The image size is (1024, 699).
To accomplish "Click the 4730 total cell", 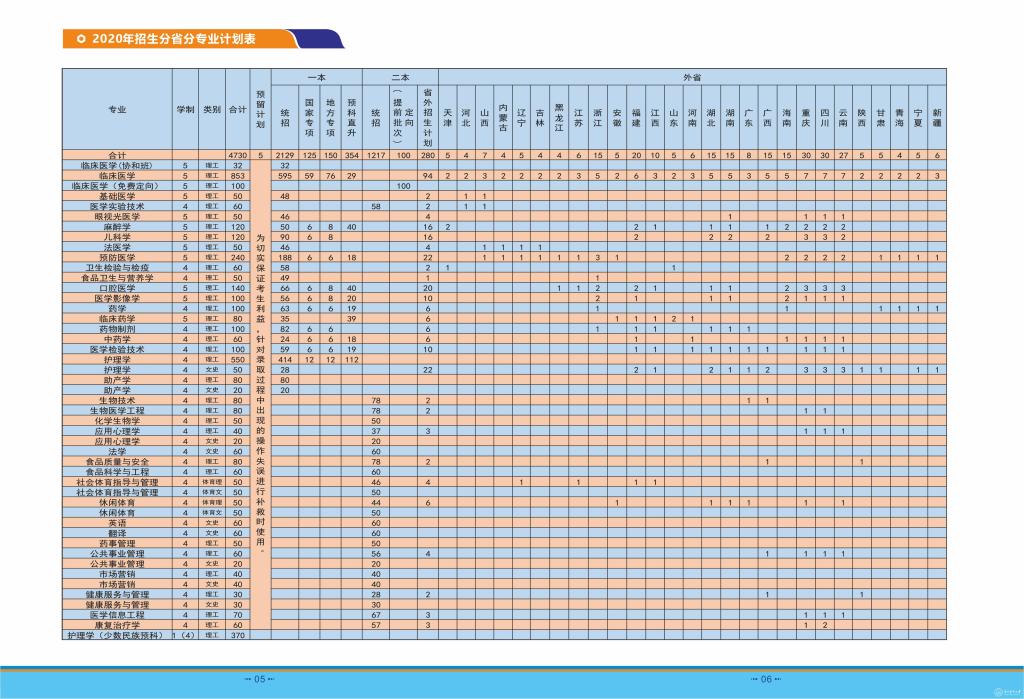I will click(237, 155).
